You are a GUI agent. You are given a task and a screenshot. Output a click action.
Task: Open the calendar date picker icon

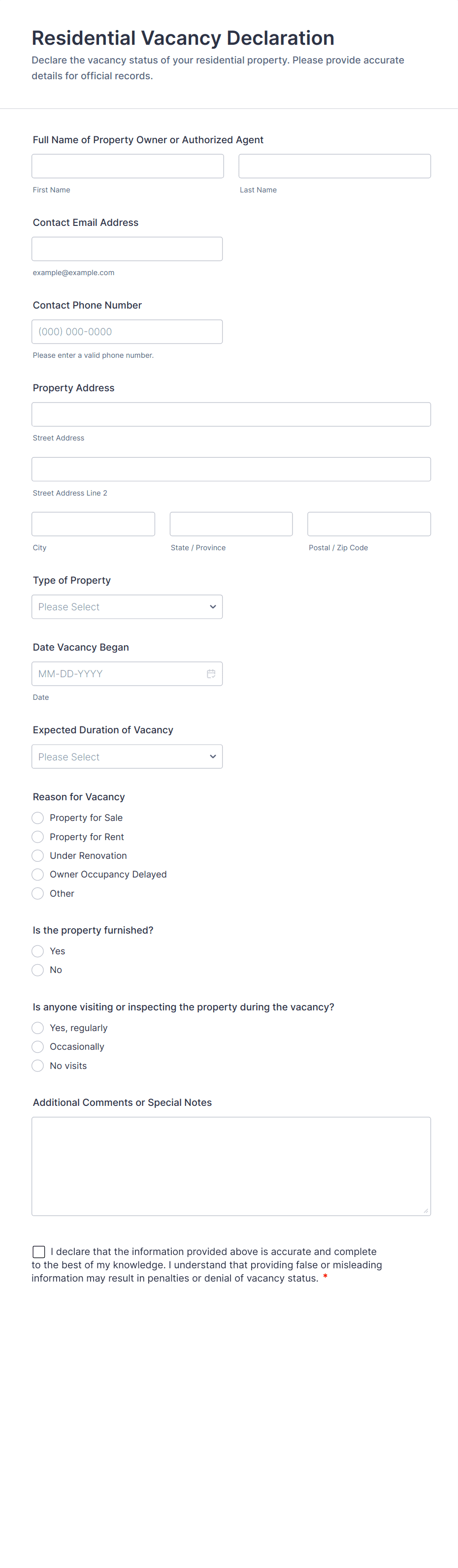[211, 674]
